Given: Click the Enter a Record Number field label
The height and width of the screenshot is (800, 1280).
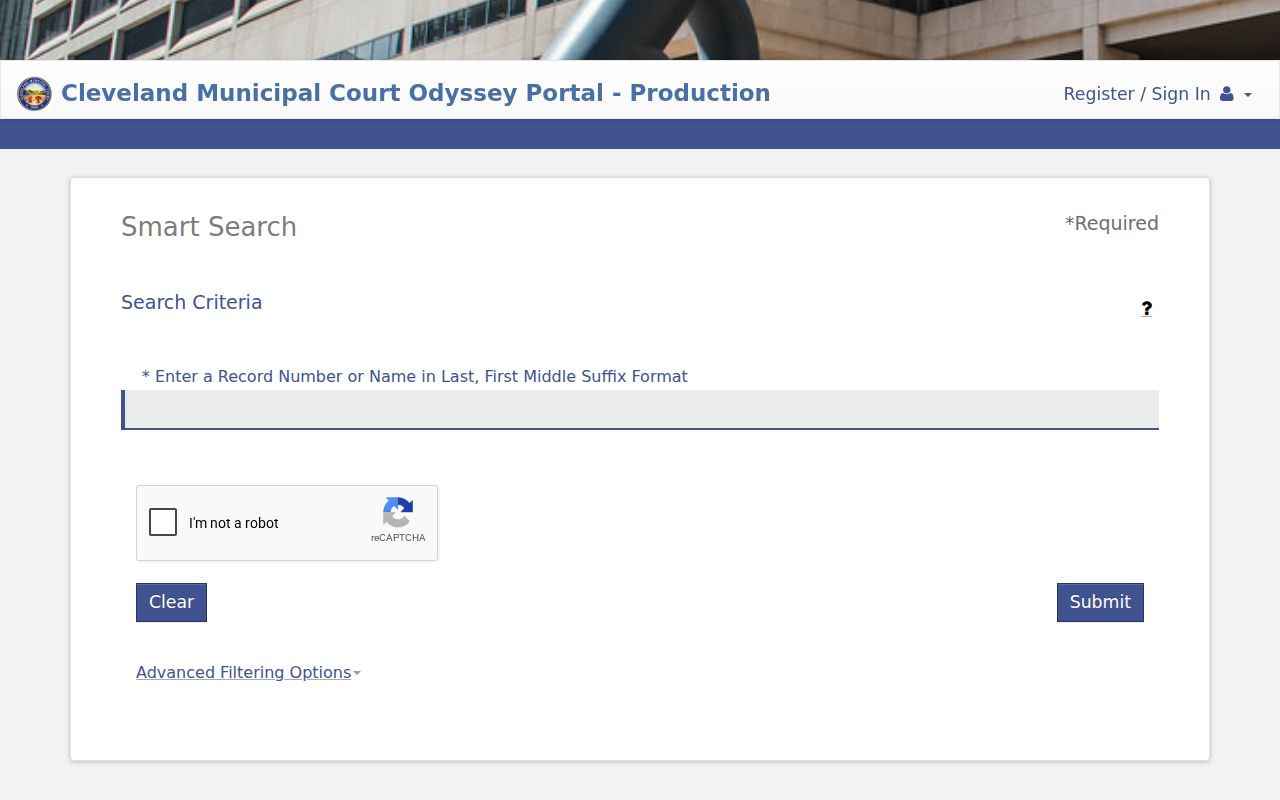Looking at the screenshot, I should click(415, 376).
